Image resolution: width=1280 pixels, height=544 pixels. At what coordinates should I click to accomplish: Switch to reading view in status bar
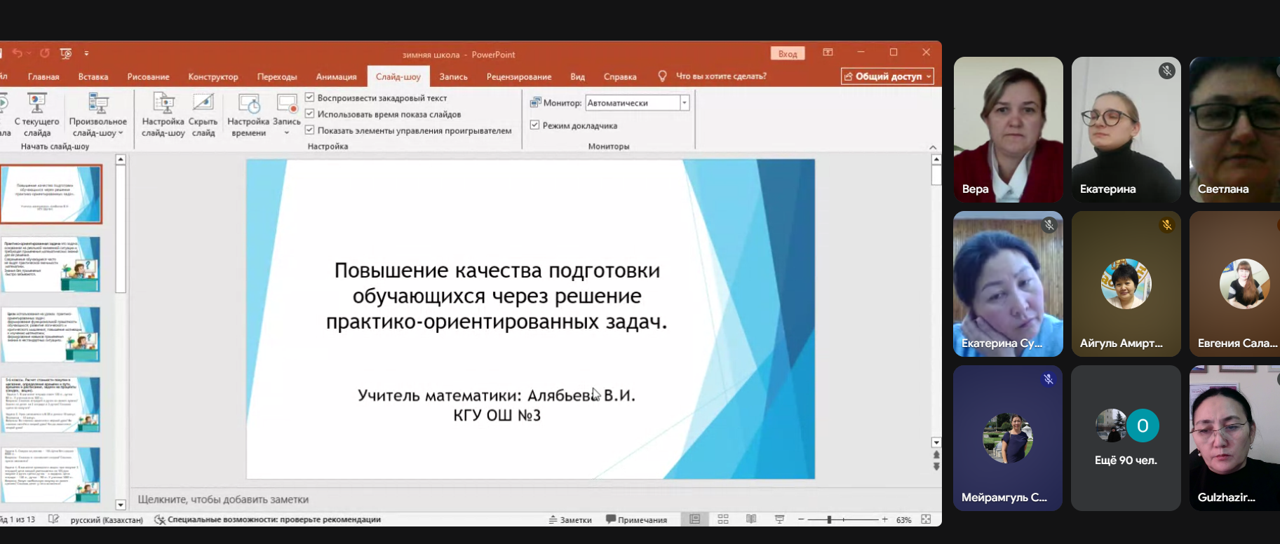point(752,520)
